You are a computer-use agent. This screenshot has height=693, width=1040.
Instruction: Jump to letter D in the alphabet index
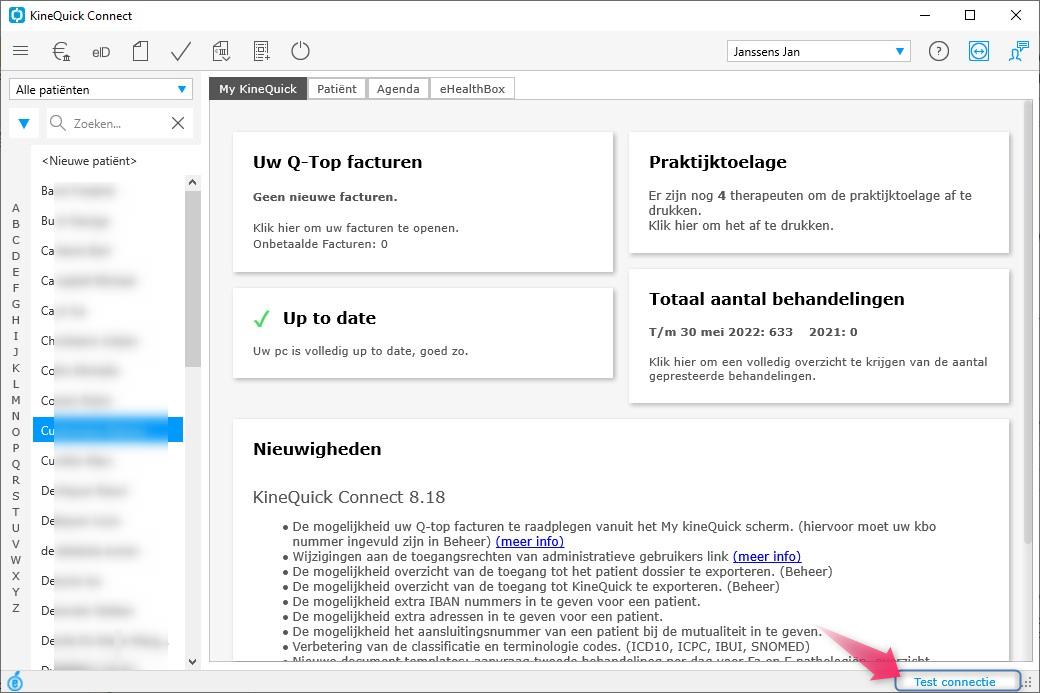[x=16, y=256]
